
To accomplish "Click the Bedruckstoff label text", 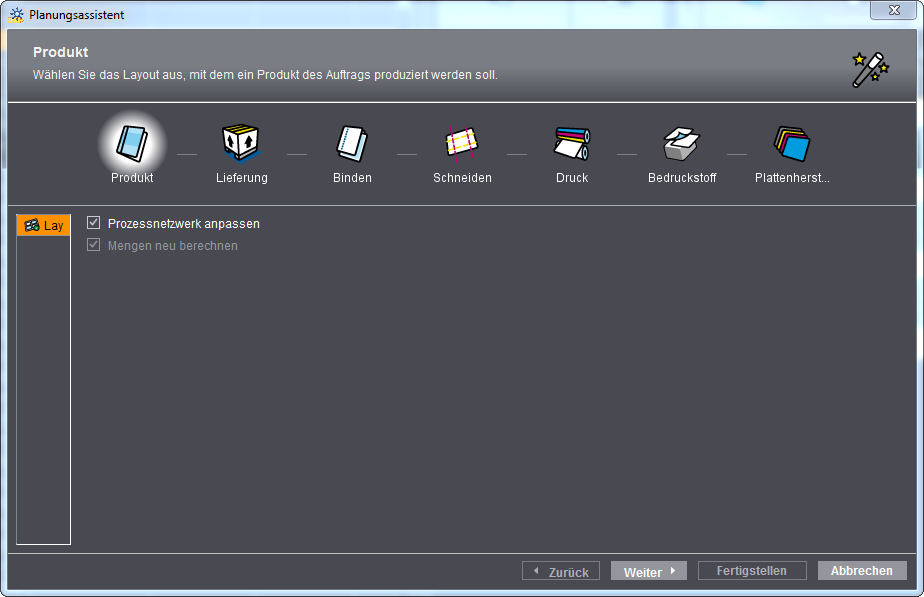I will tap(682, 178).
